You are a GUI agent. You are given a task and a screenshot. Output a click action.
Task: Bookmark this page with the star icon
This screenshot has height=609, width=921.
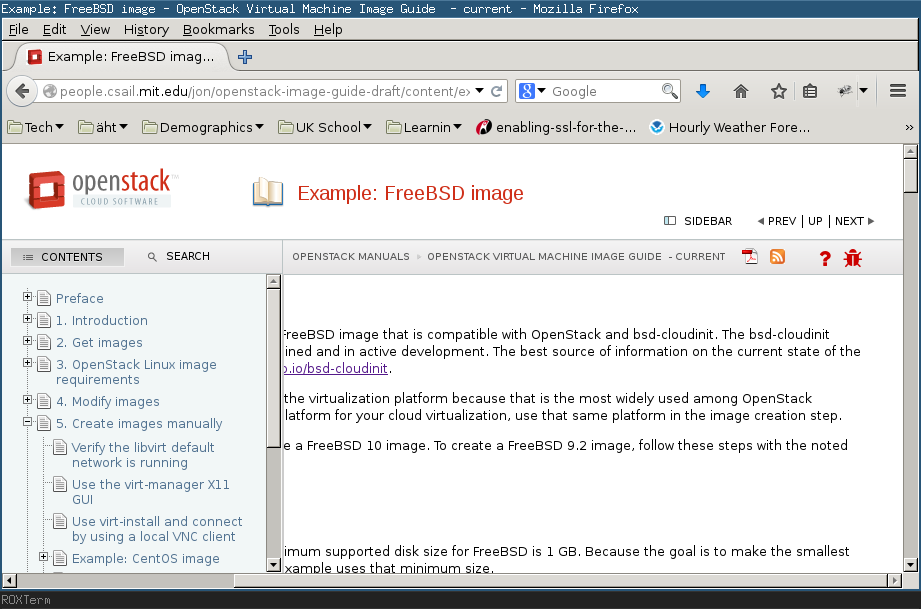(778, 91)
